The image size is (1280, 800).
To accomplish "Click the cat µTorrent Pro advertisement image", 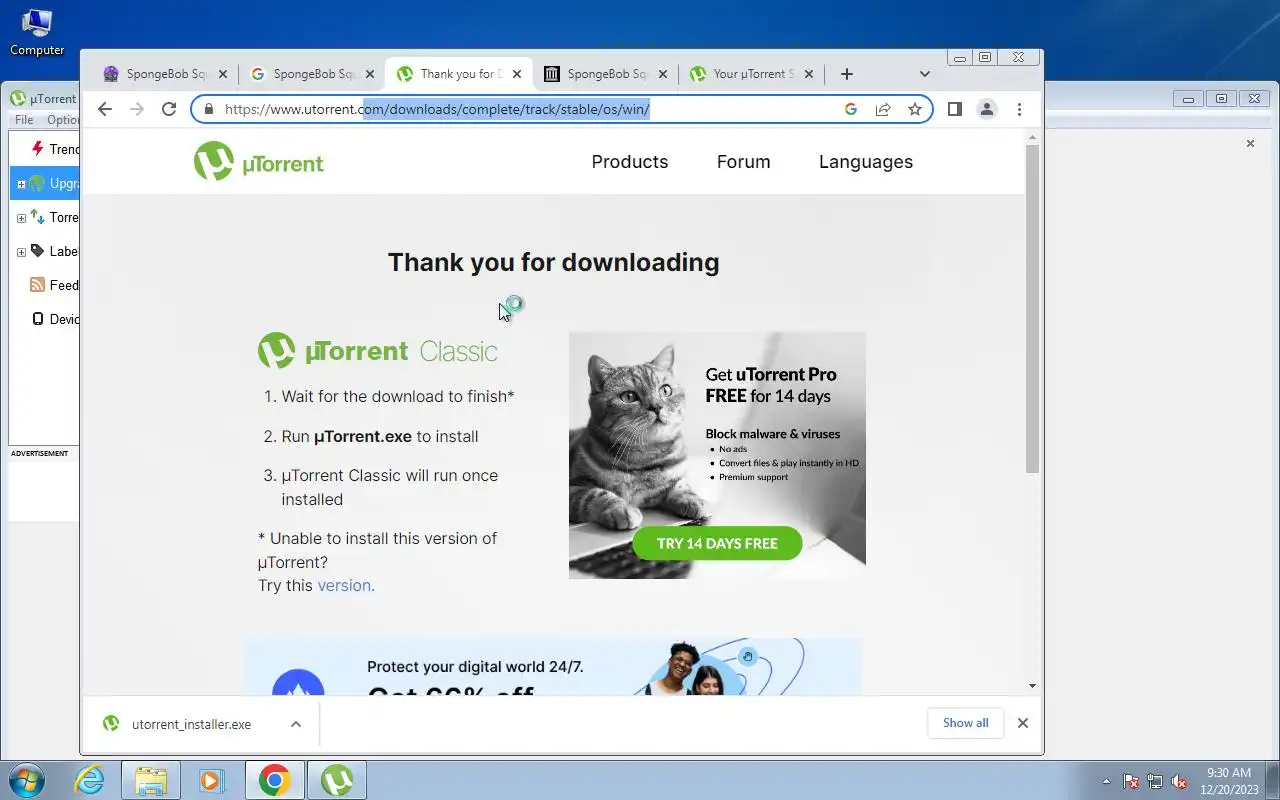I will 717,455.
